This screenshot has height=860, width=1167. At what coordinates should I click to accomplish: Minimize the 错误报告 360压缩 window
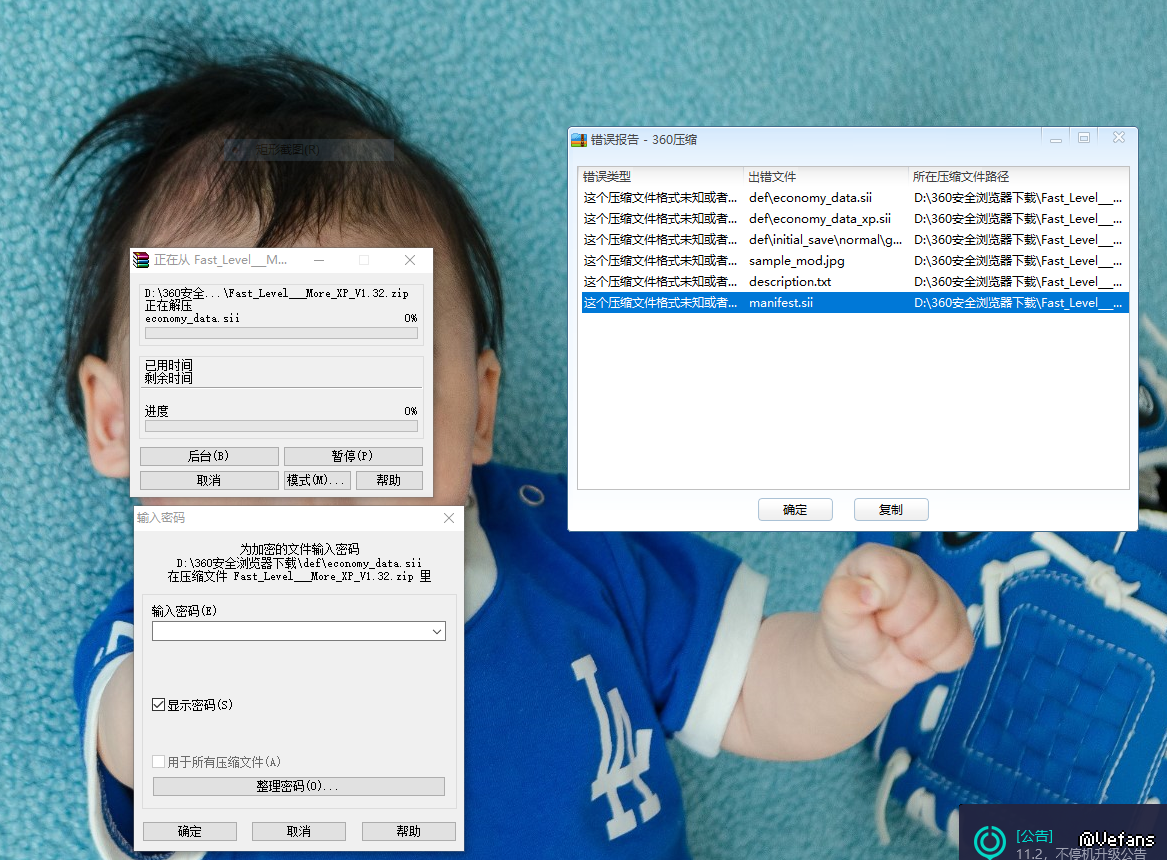[1055, 138]
